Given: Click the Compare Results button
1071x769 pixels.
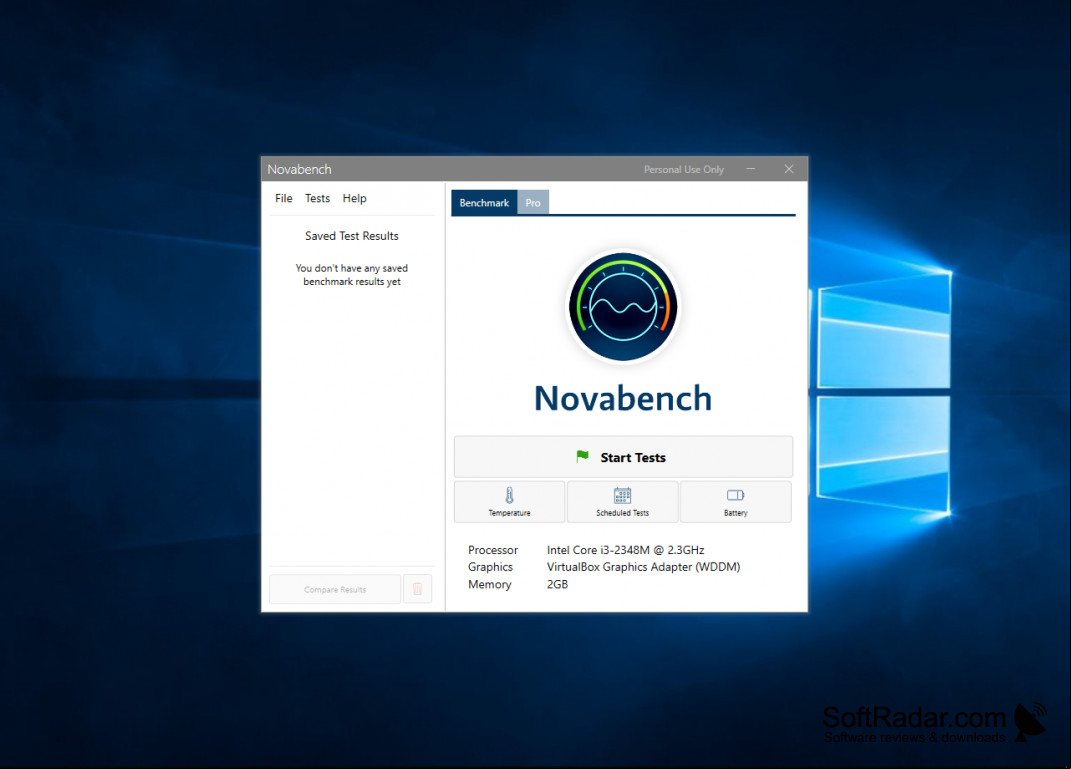Looking at the screenshot, I should 335,589.
